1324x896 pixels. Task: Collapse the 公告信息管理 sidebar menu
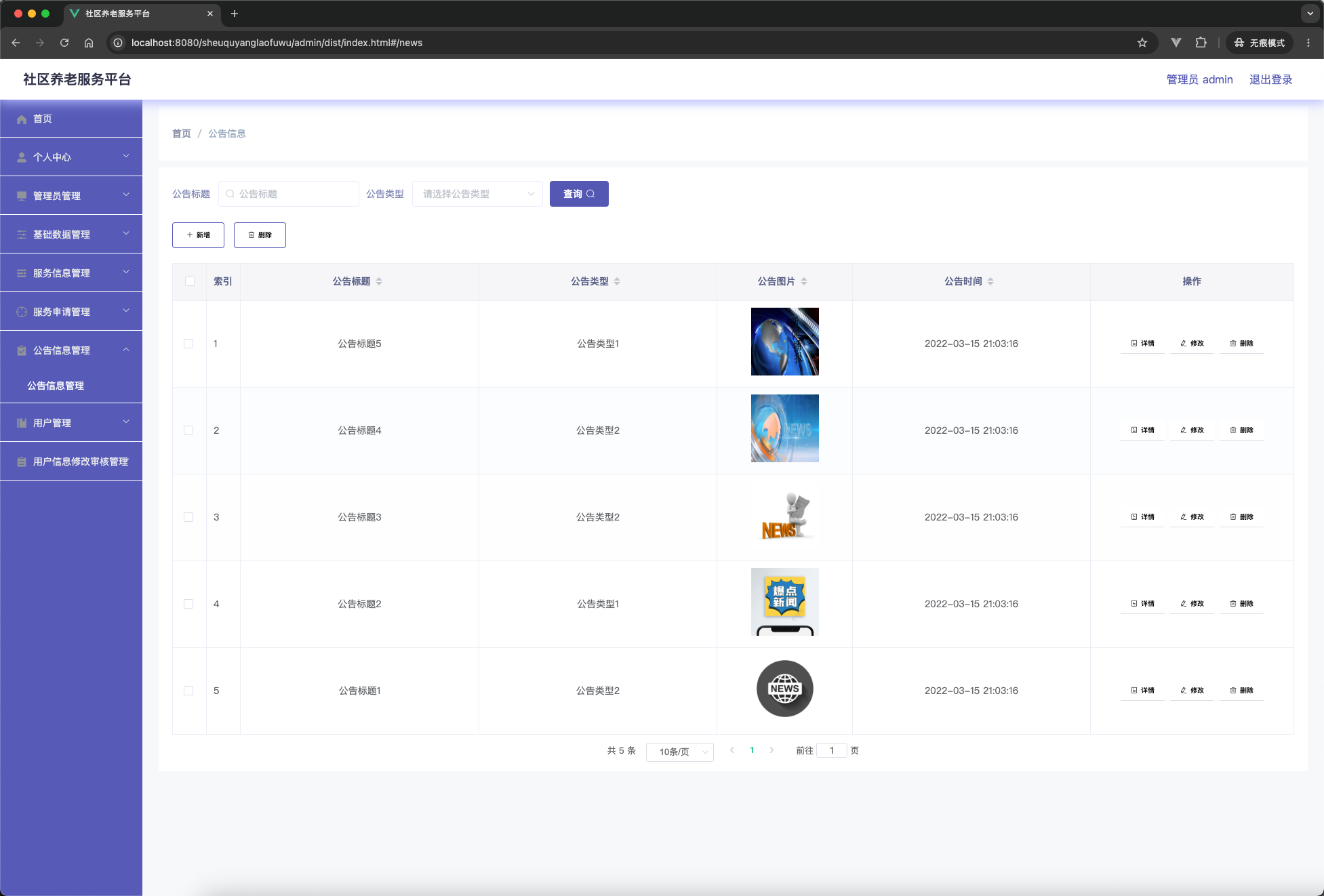[71, 350]
